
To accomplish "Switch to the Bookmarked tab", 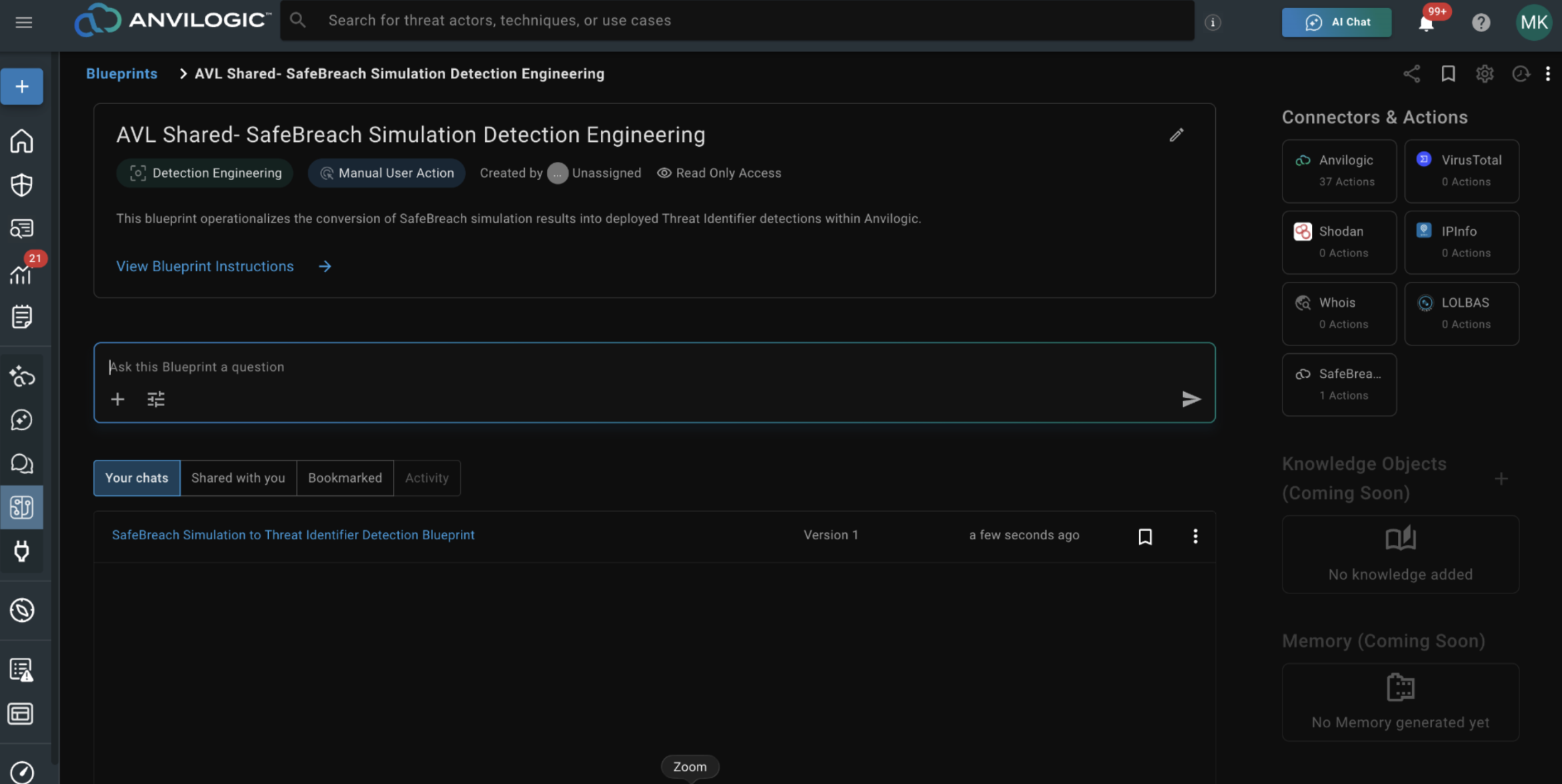I will [x=345, y=477].
